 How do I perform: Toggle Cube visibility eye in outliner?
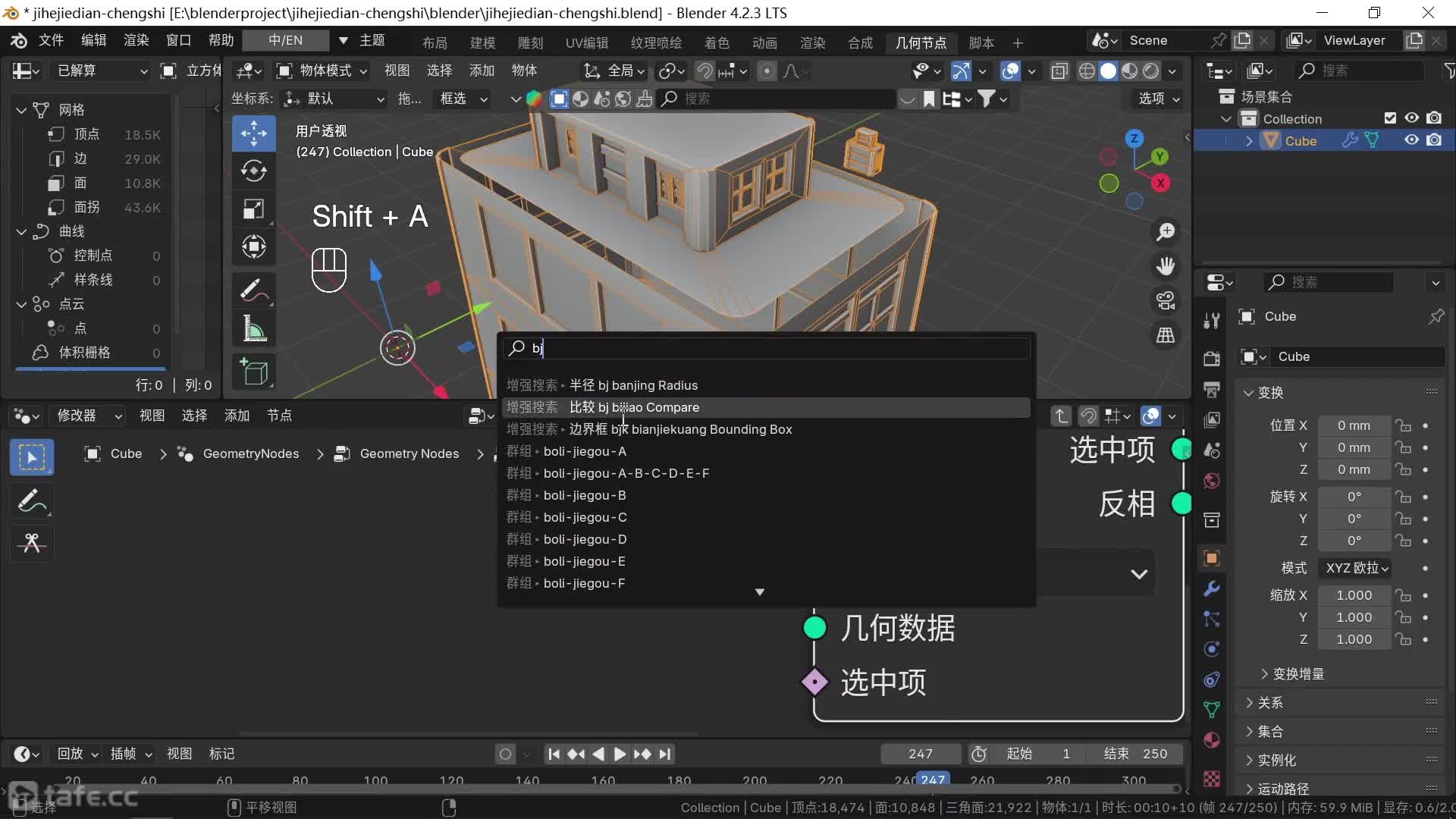[x=1411, y=140]
